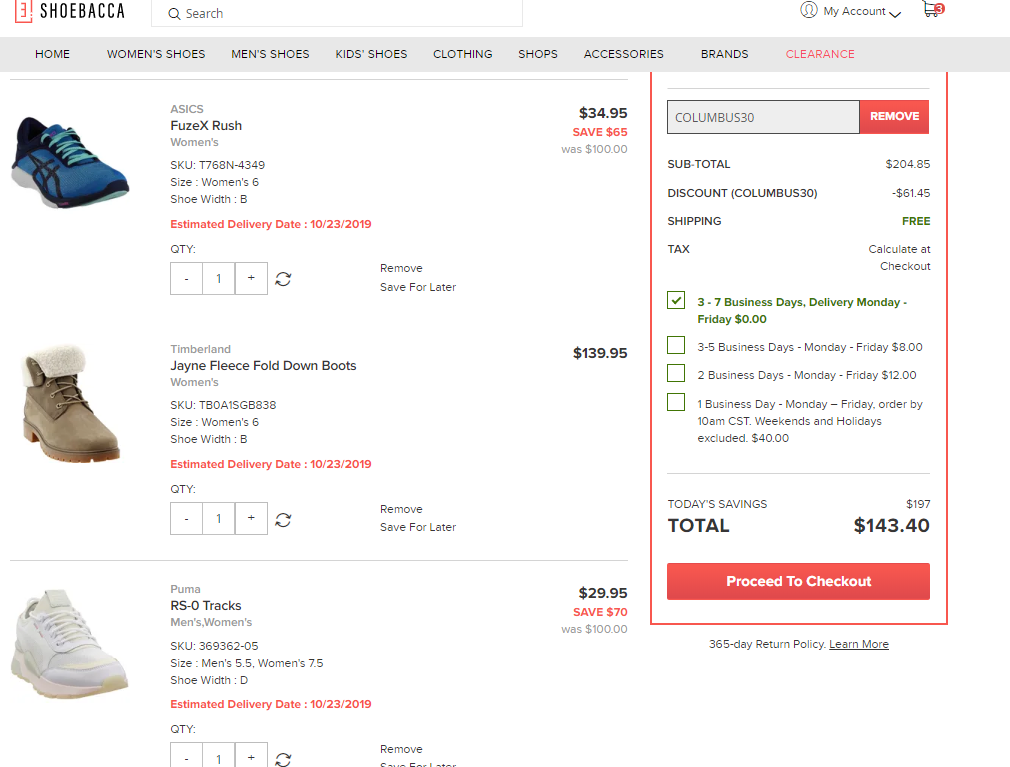The image size is (1010, 767).
Task: Remove the COLUMBUS30 promo code
Action: 894,117
